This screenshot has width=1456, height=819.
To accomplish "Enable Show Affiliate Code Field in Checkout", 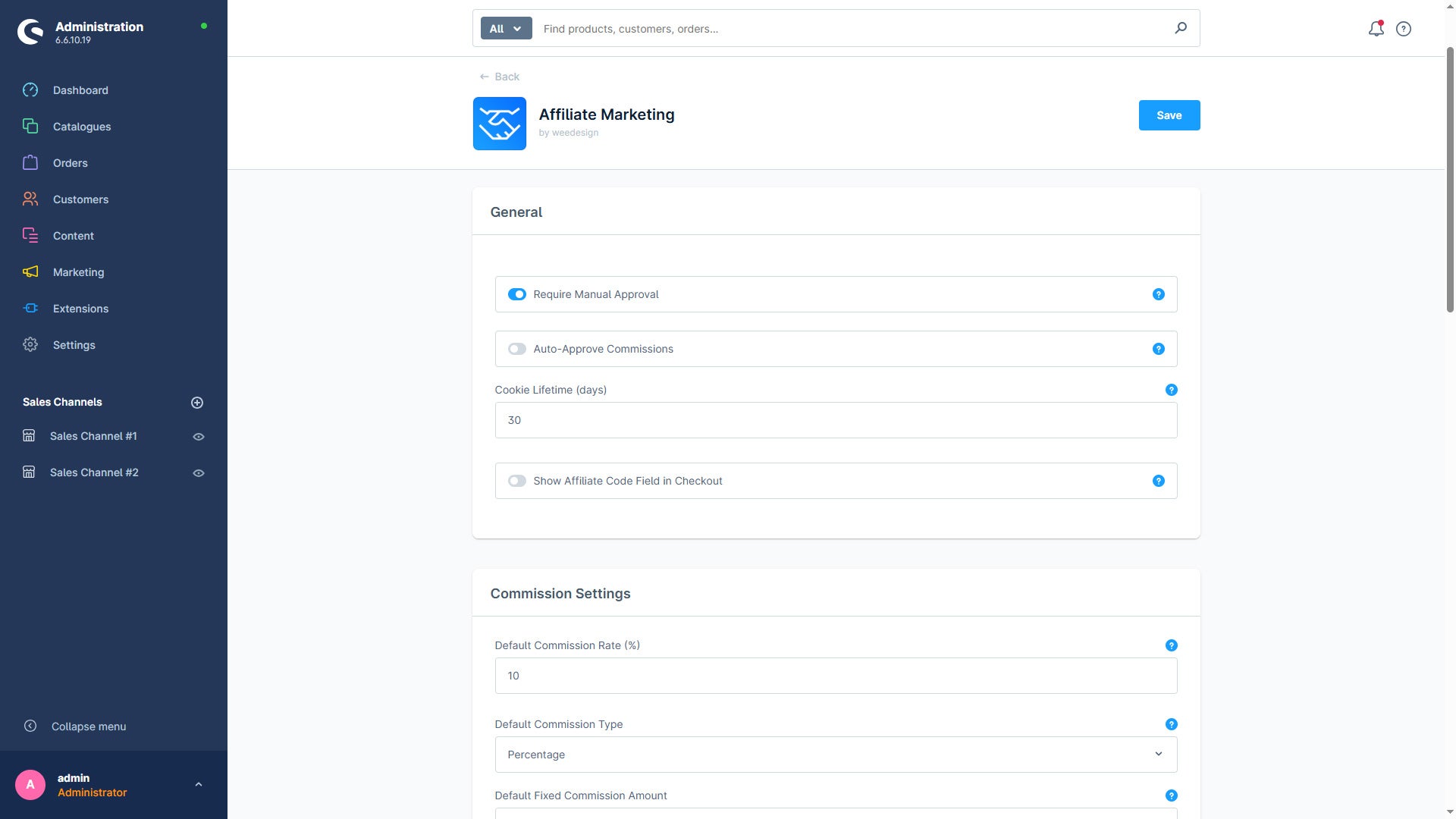I will click(x=517, y=481).
